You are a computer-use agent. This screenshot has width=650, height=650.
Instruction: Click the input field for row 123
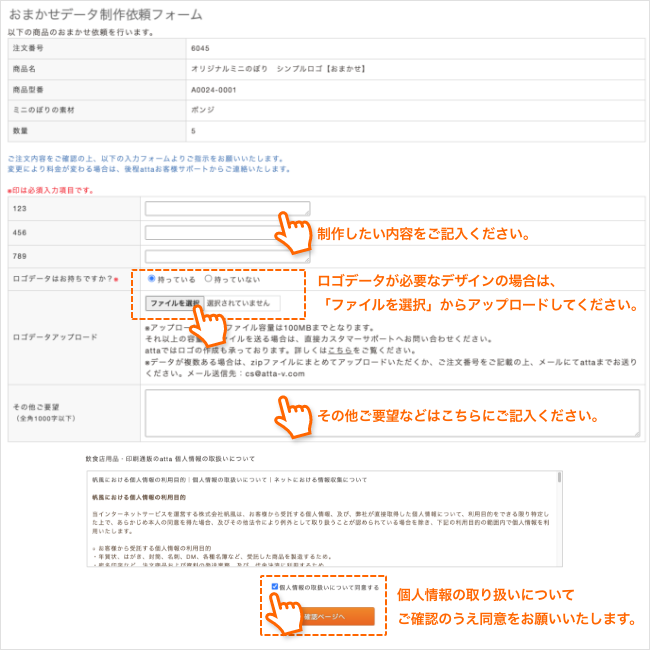point(227,209)
